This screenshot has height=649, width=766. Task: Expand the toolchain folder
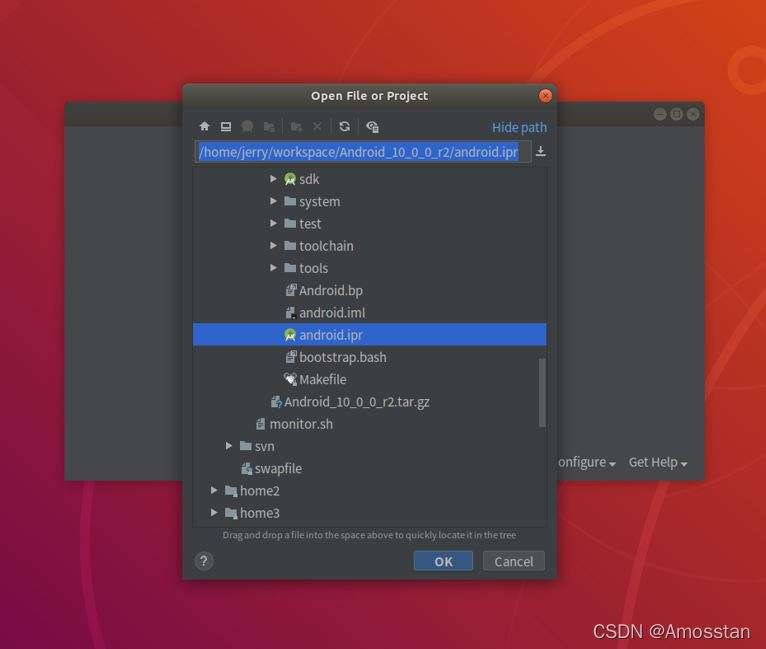point(274,246)
